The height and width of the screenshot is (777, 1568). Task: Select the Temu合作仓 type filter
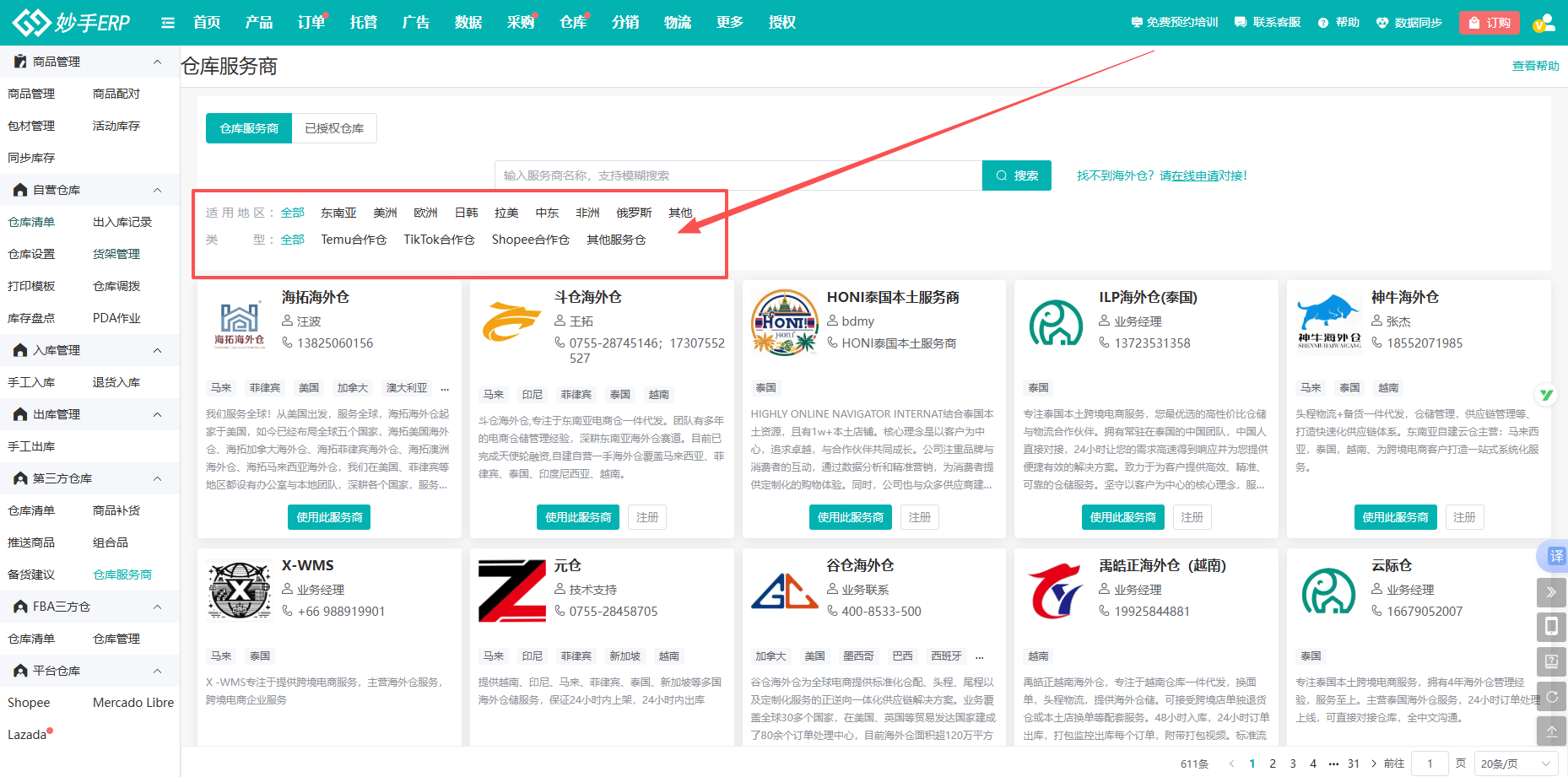click(353, 240)
